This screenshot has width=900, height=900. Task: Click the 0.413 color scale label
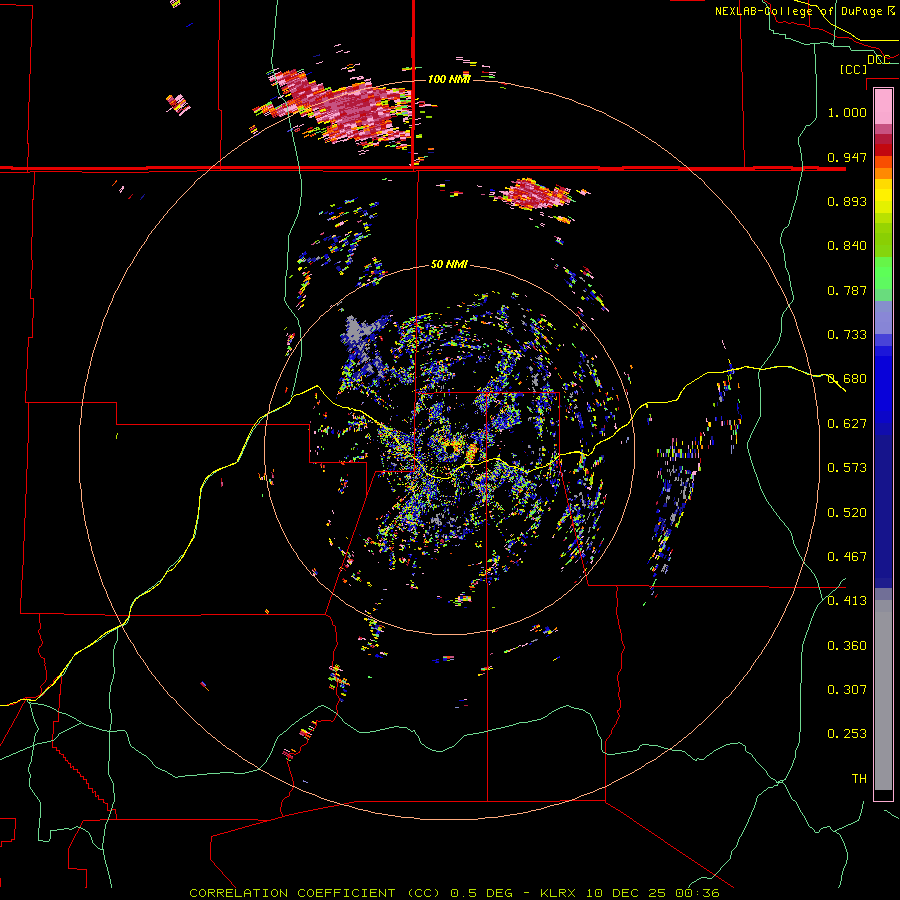847,601
